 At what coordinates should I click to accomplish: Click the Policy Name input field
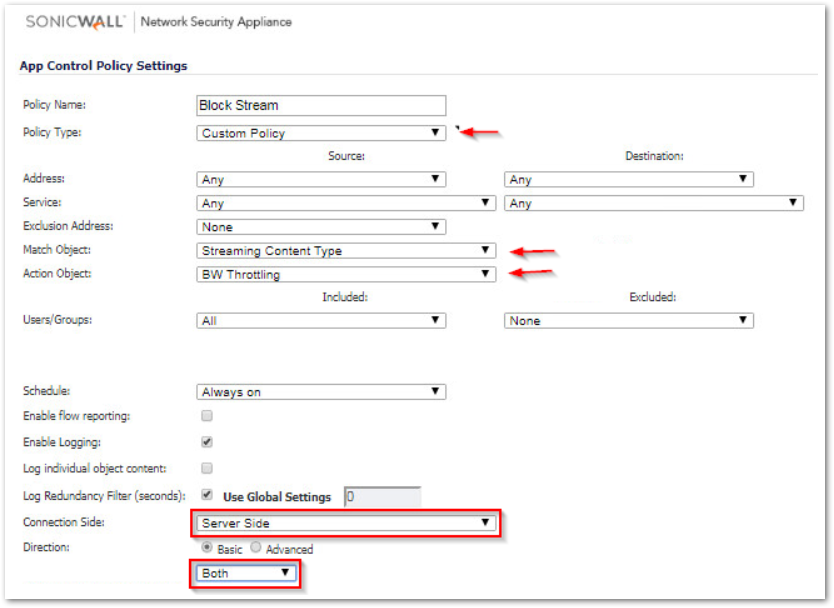321,105
